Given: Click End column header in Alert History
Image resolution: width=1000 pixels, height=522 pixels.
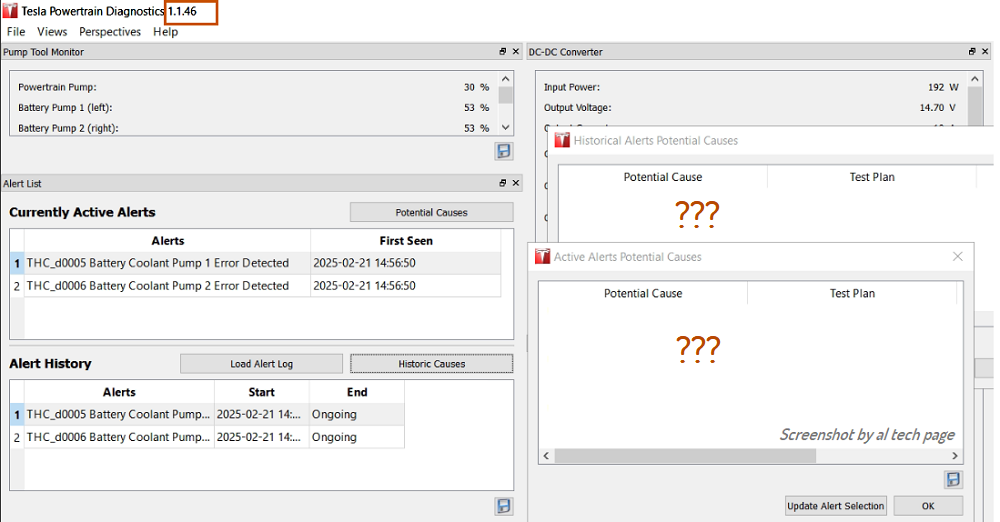Looking at the screenshot, I should pos(357,392).
